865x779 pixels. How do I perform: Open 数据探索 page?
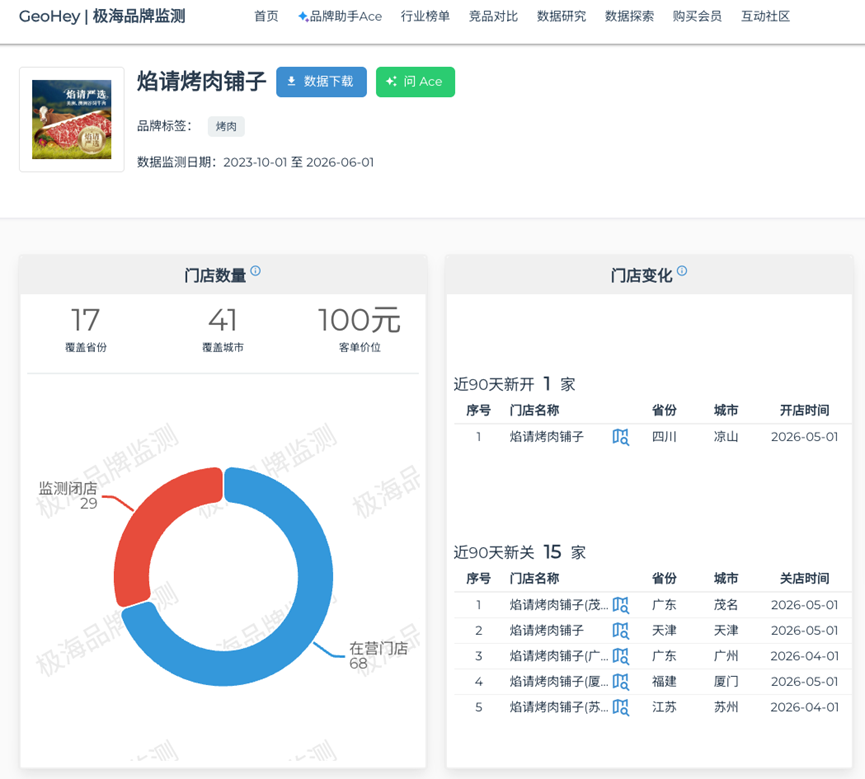coord(629,17)
